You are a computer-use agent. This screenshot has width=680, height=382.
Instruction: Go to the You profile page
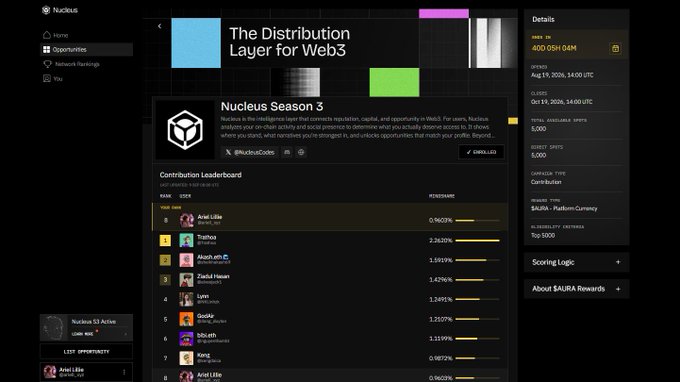[86, 78]
